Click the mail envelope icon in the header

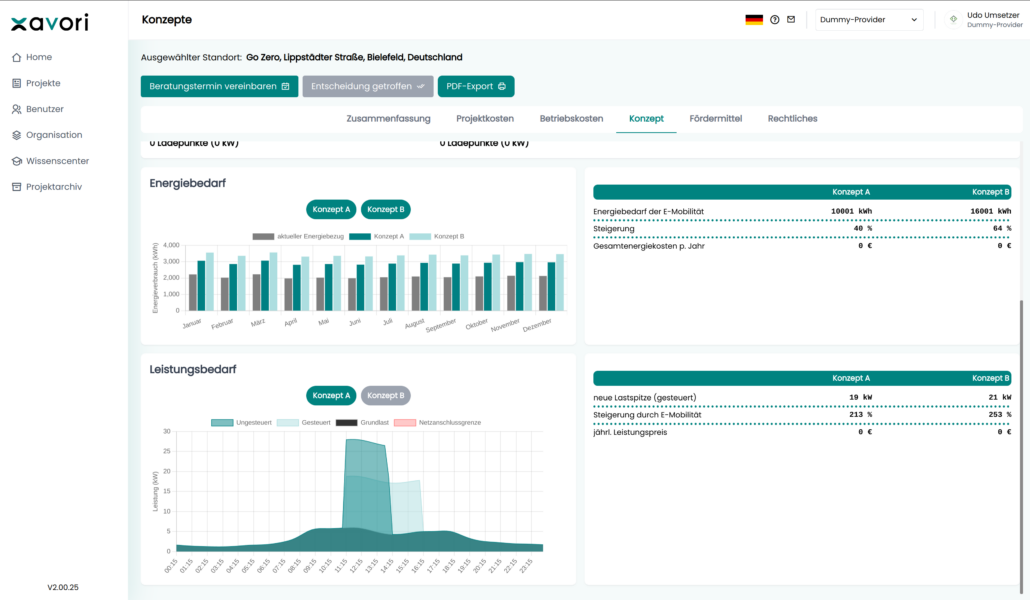tap(791, 20)
